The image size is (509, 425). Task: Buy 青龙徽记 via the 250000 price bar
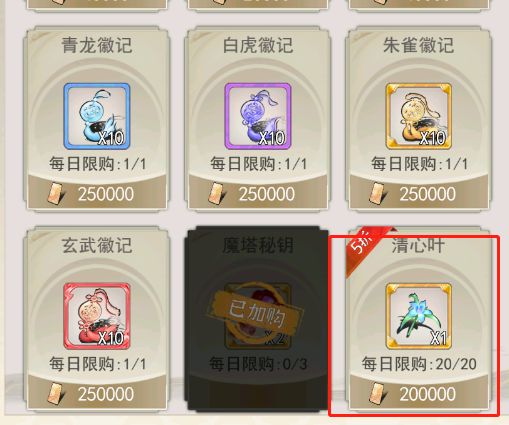[97, 193]
